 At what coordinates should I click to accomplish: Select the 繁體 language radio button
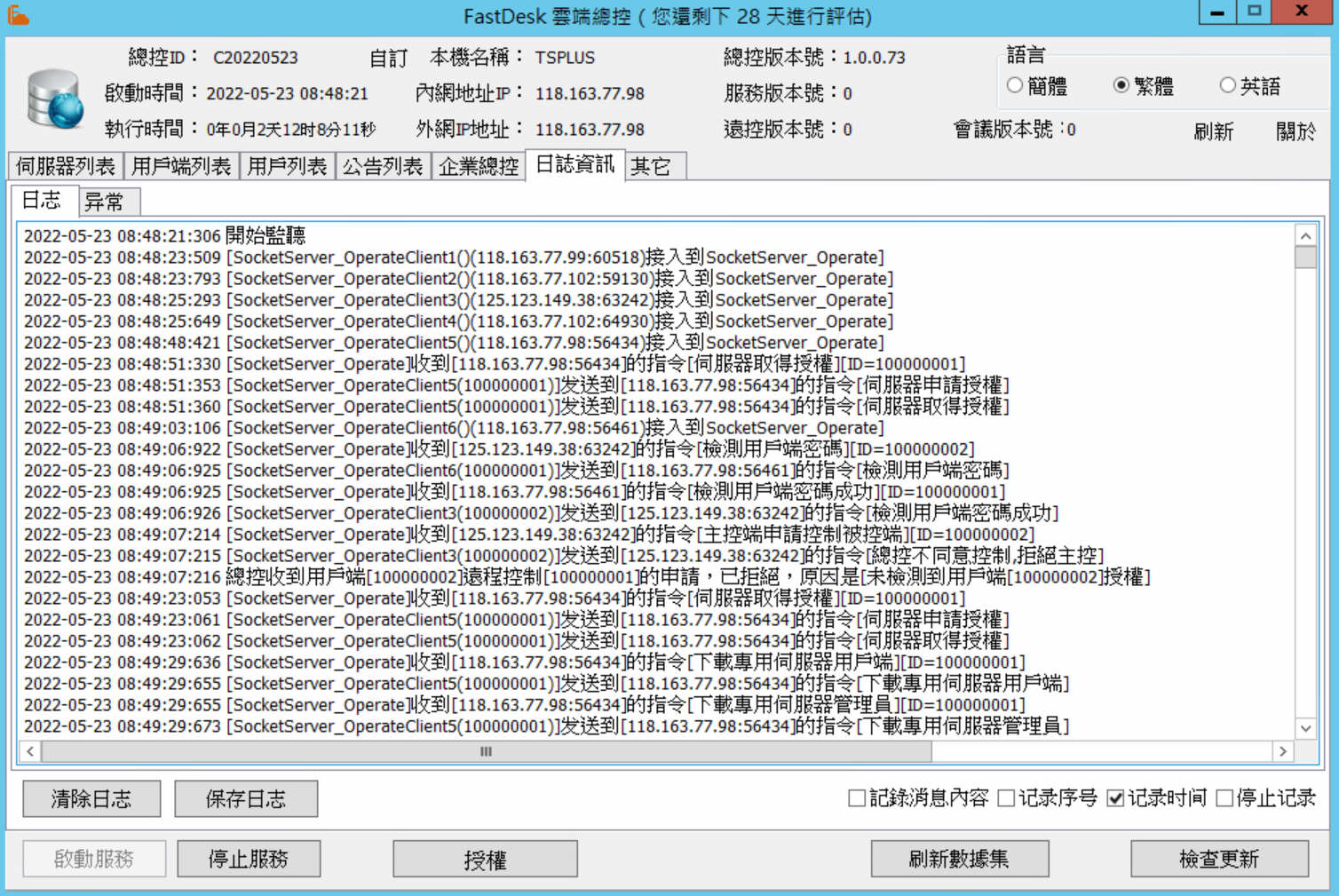click(x=1121, y=85)
